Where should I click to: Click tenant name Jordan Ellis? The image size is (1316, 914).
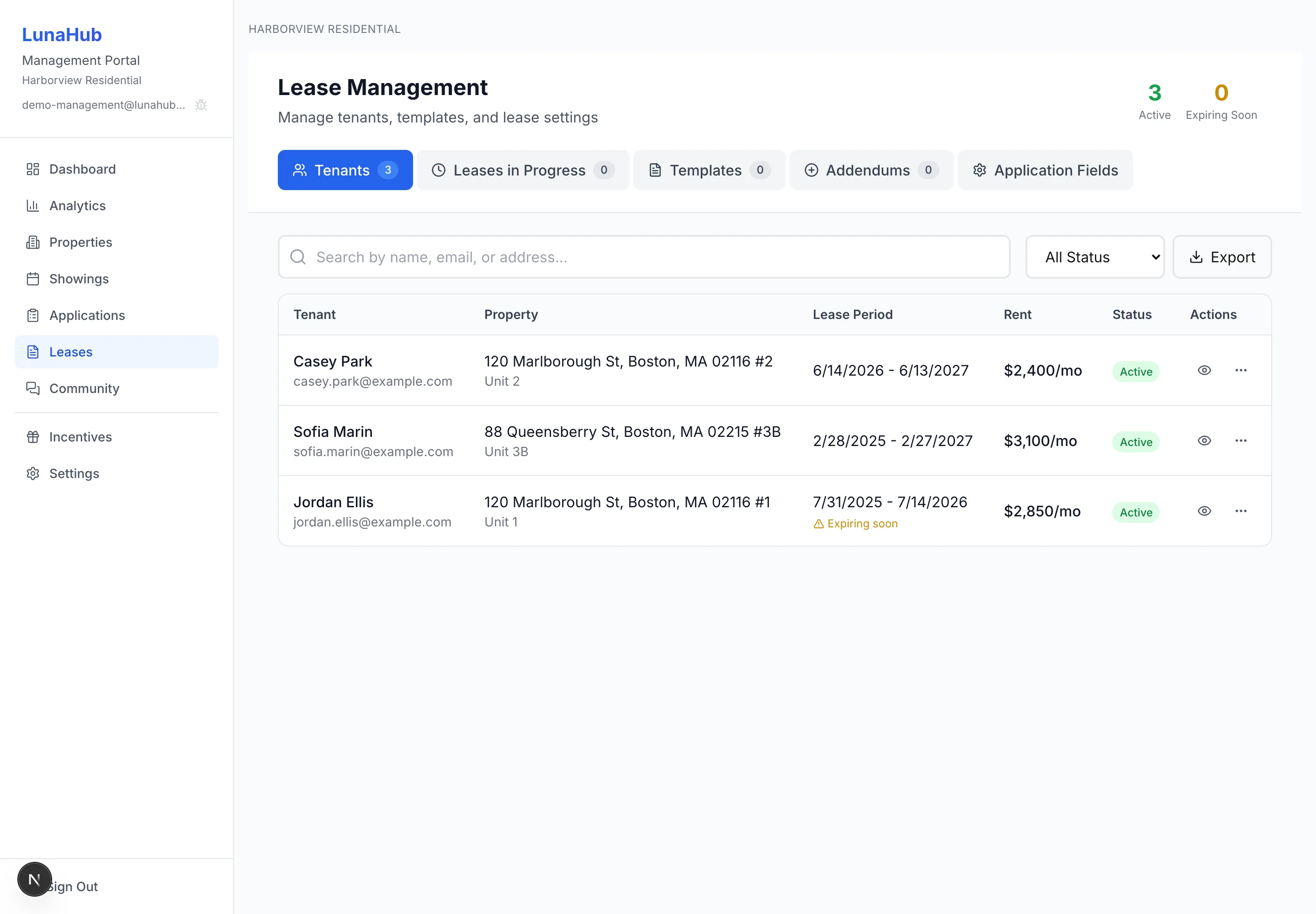[x=333, y=502]
